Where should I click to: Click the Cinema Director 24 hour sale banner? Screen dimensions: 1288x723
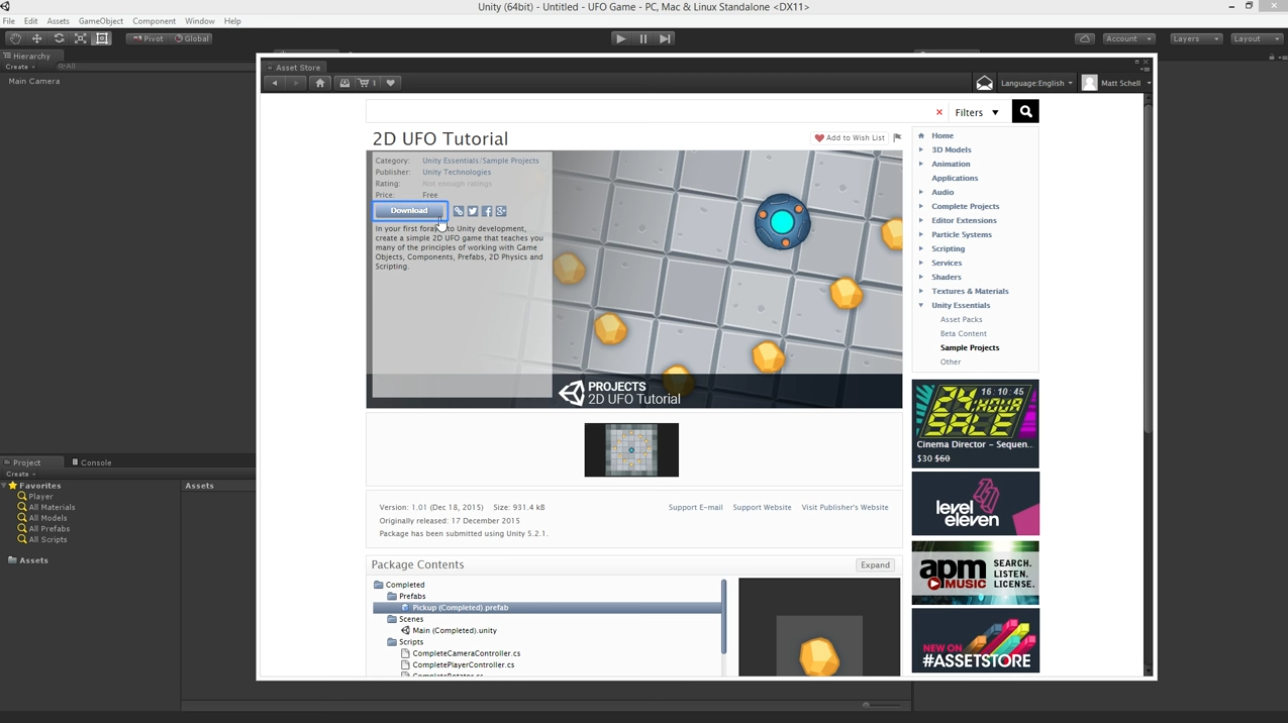coord(975,424)
